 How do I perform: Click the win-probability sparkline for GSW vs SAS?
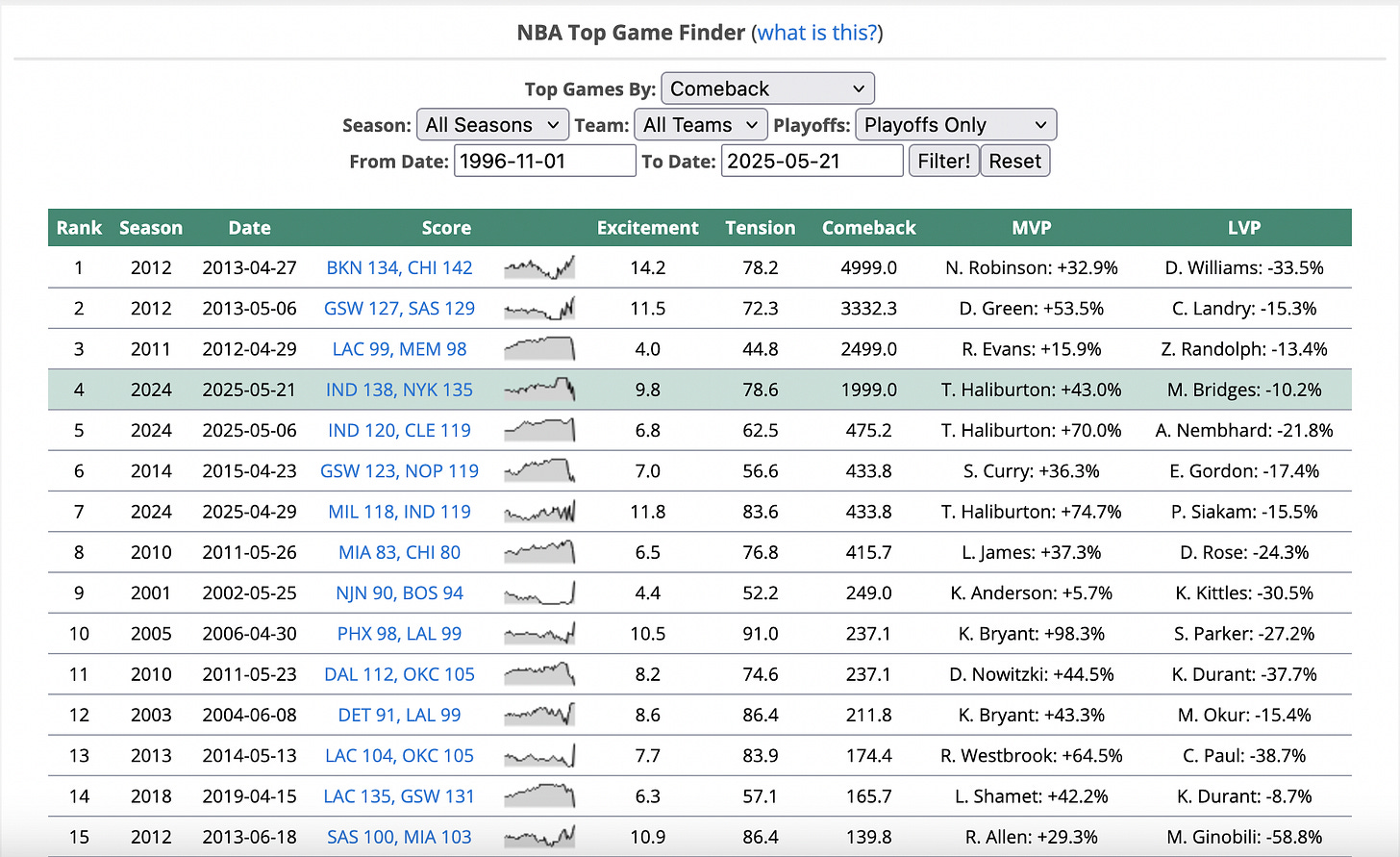tap(539, 309)
